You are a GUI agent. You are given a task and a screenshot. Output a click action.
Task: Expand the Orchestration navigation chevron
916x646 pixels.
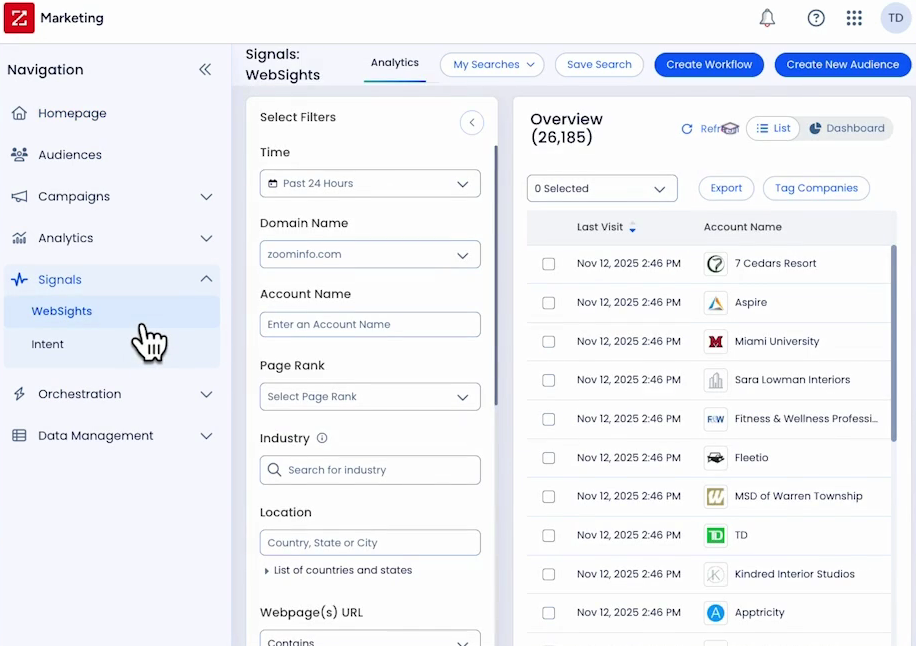click(206, 394)
